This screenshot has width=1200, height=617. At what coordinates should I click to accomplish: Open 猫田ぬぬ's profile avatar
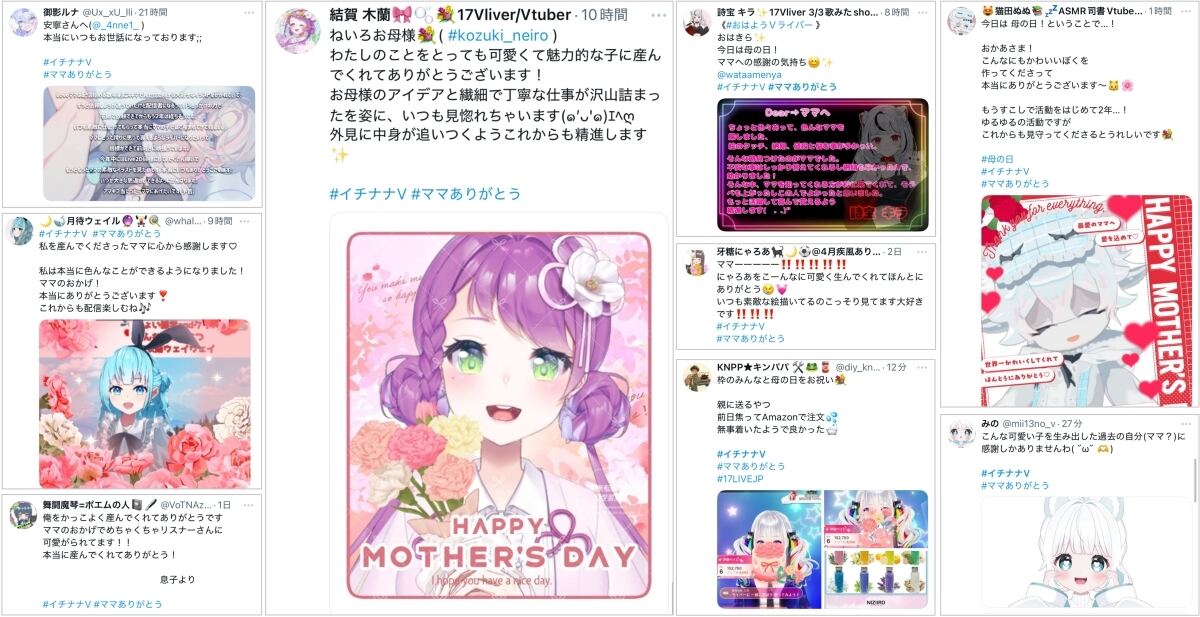tap(961, 21)
